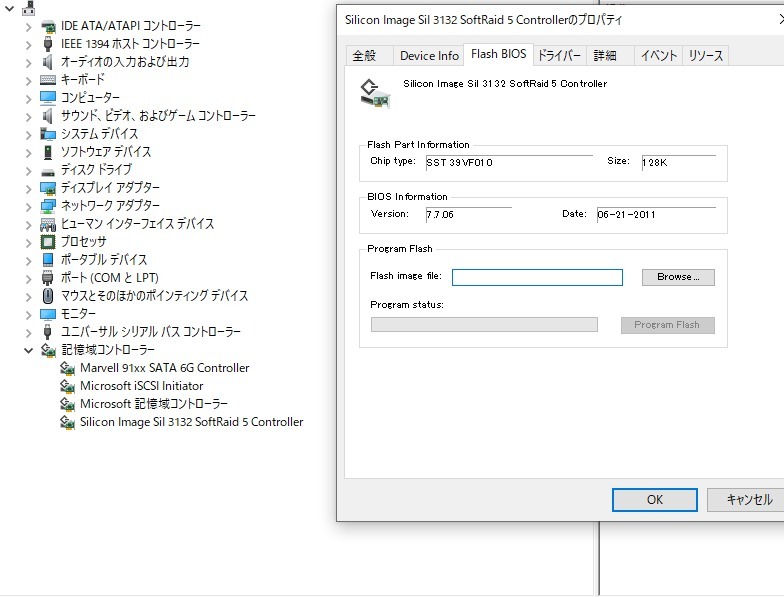784x597 pixels.
Task: Click the audio input and output speaker icon
Action: click(48, 62)
